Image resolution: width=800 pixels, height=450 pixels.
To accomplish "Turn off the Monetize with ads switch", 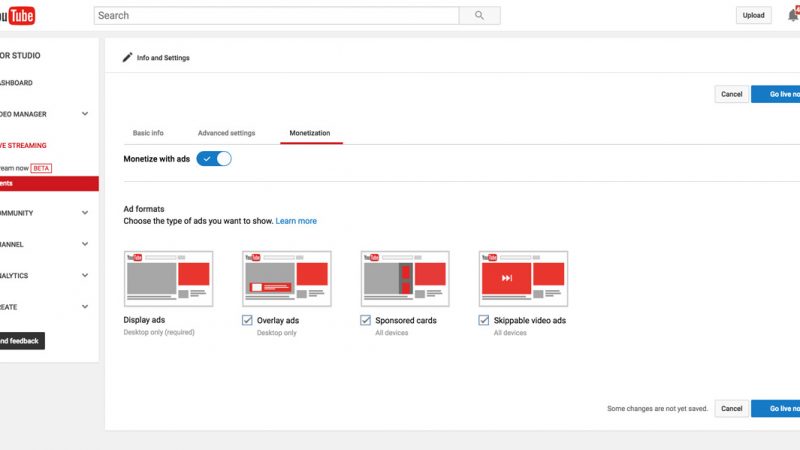I will [x=214, y=159].
